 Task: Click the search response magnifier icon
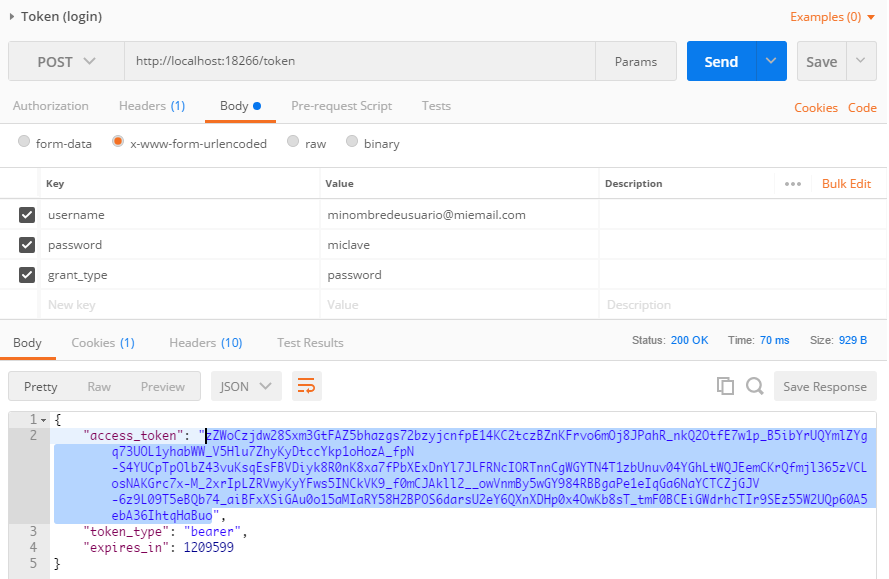click(755, 386)
